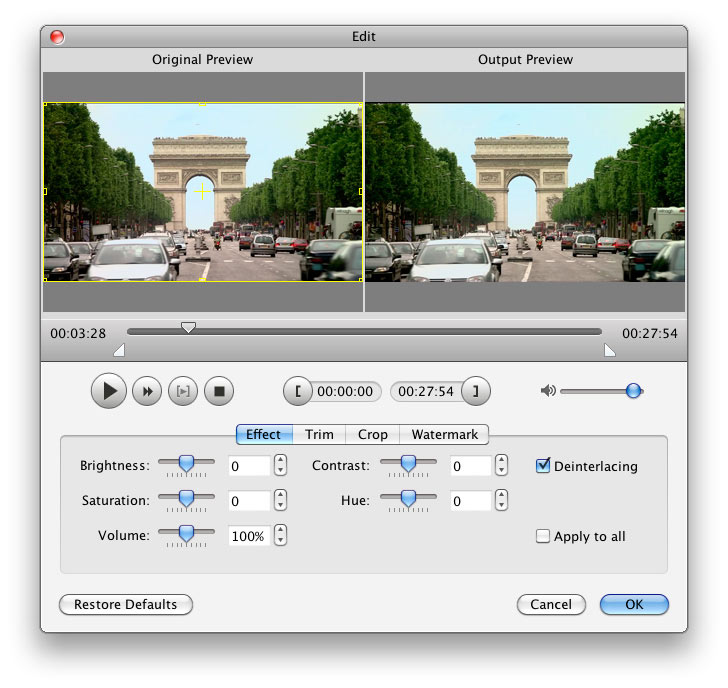The height and width of the screenshot is (688, 728).
Task: Click the Restore Defaults button
Action: (x=126, y=604)
